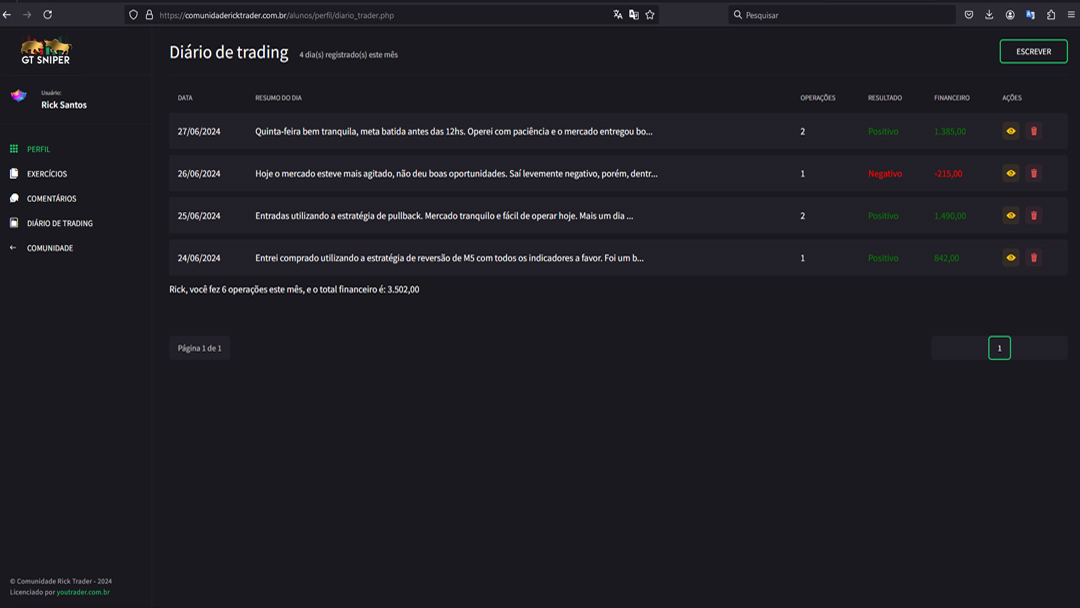The image size is (1080, 608).
Task: Bookmark this page with the star icon
Action: click(650, 15)
